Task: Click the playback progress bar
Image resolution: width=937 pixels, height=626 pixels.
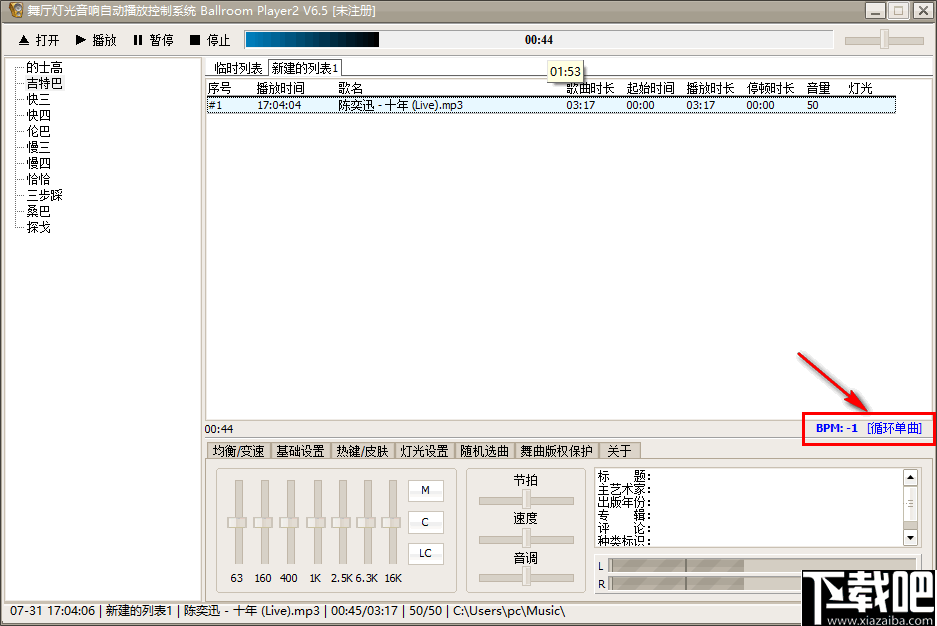Action: (539, 40)
